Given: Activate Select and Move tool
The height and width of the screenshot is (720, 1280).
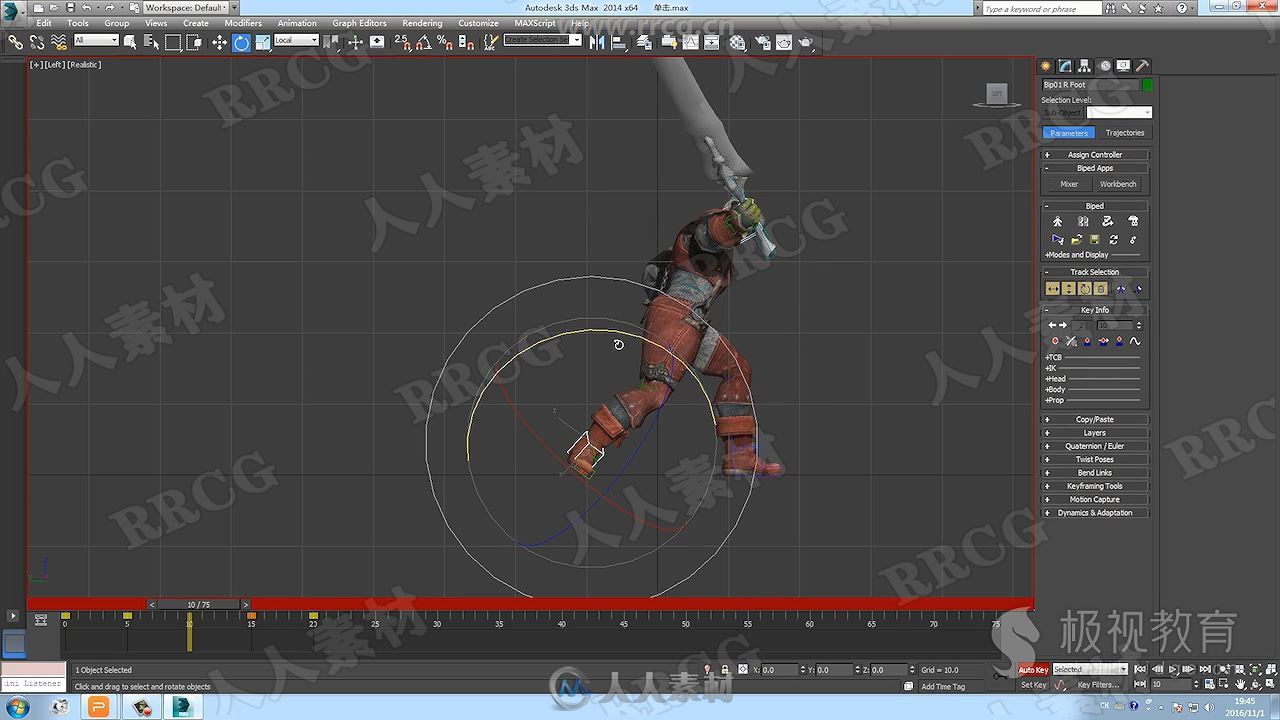Looking at the screenshot, I should click(220, 42).
